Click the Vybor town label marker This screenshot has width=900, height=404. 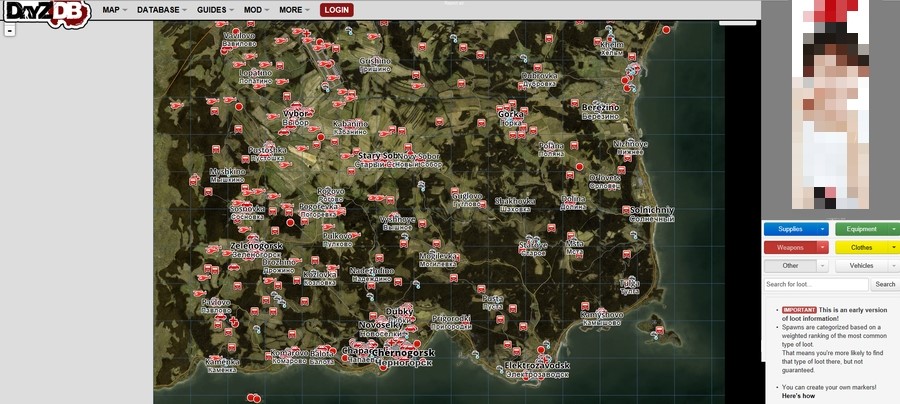[x=296, y=115]
